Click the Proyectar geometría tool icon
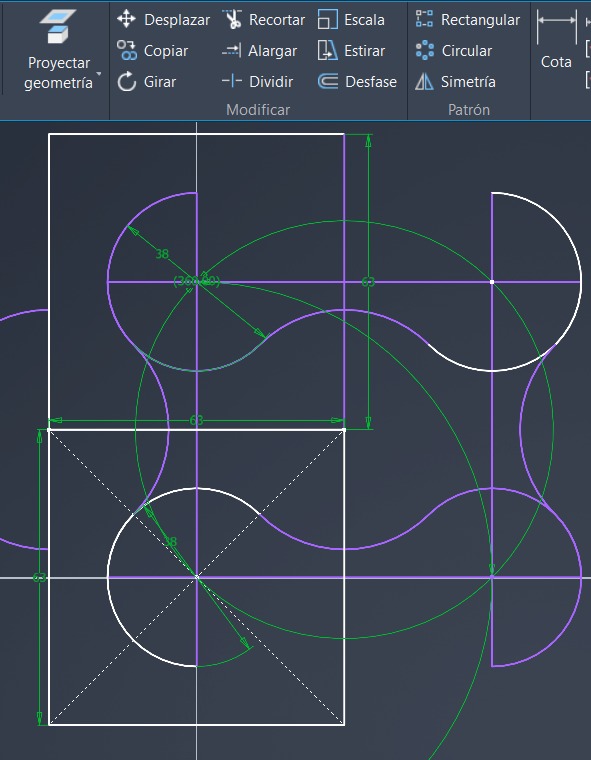591x760 pixels. click(x=58, y=26)
